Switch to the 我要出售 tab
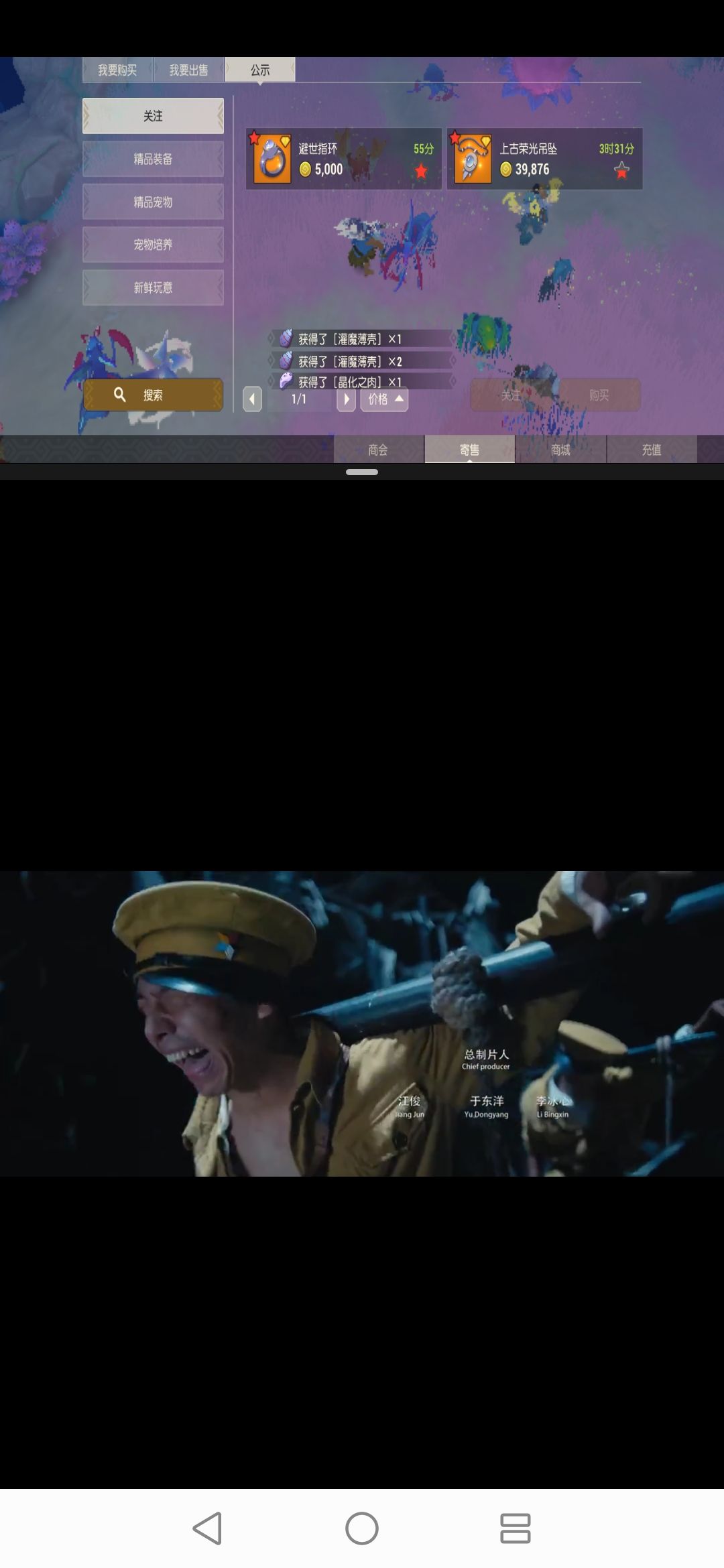 pyautogui.click(x=188, y=70)
